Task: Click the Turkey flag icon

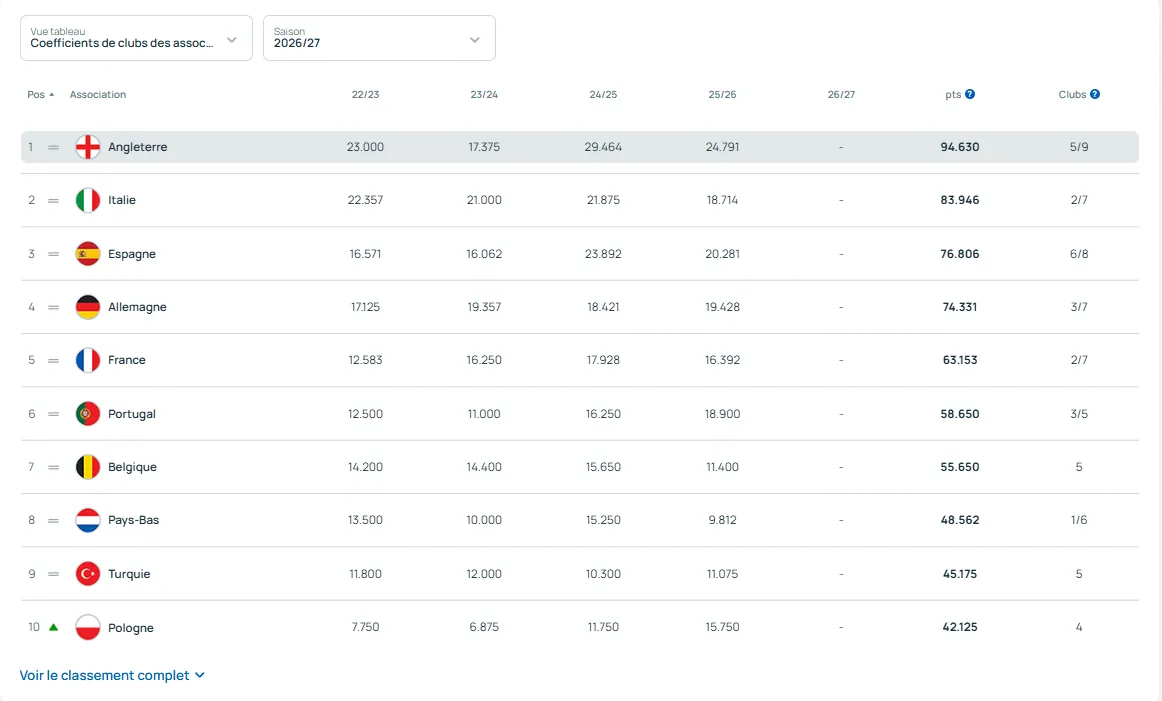Action: [88, 574]
